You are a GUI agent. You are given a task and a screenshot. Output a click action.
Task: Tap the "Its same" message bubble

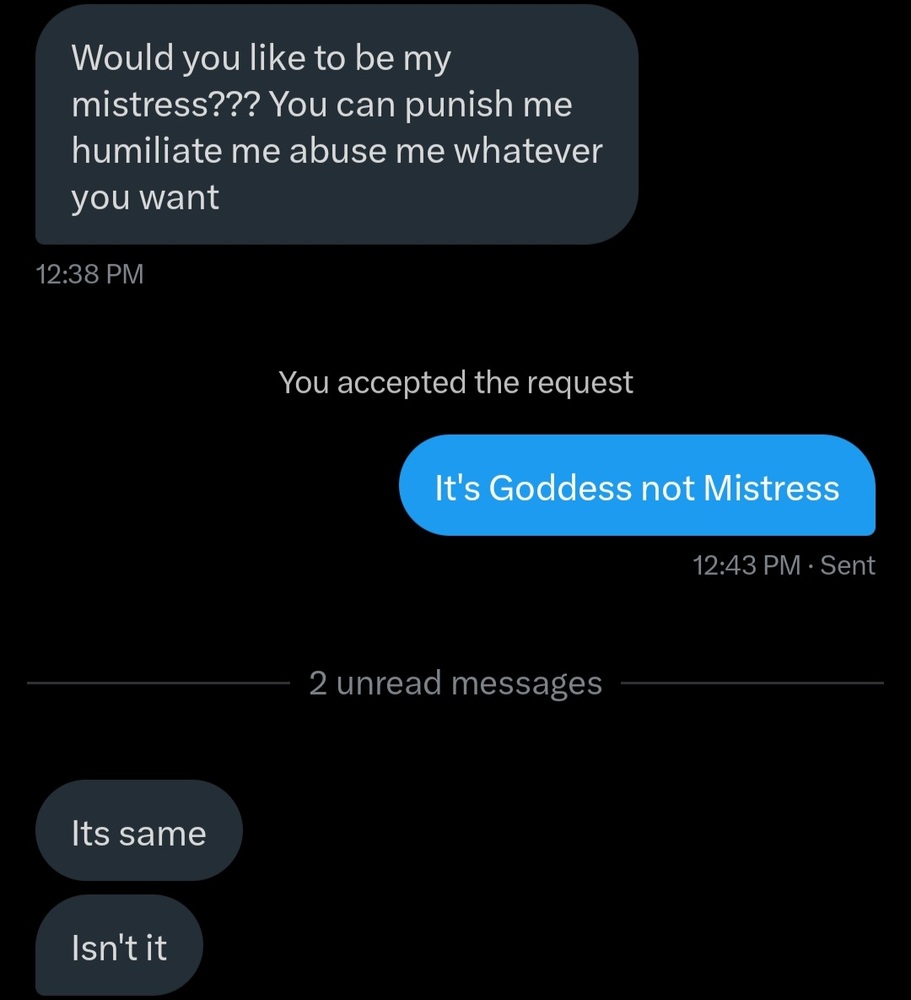click(x=138, y=833)
